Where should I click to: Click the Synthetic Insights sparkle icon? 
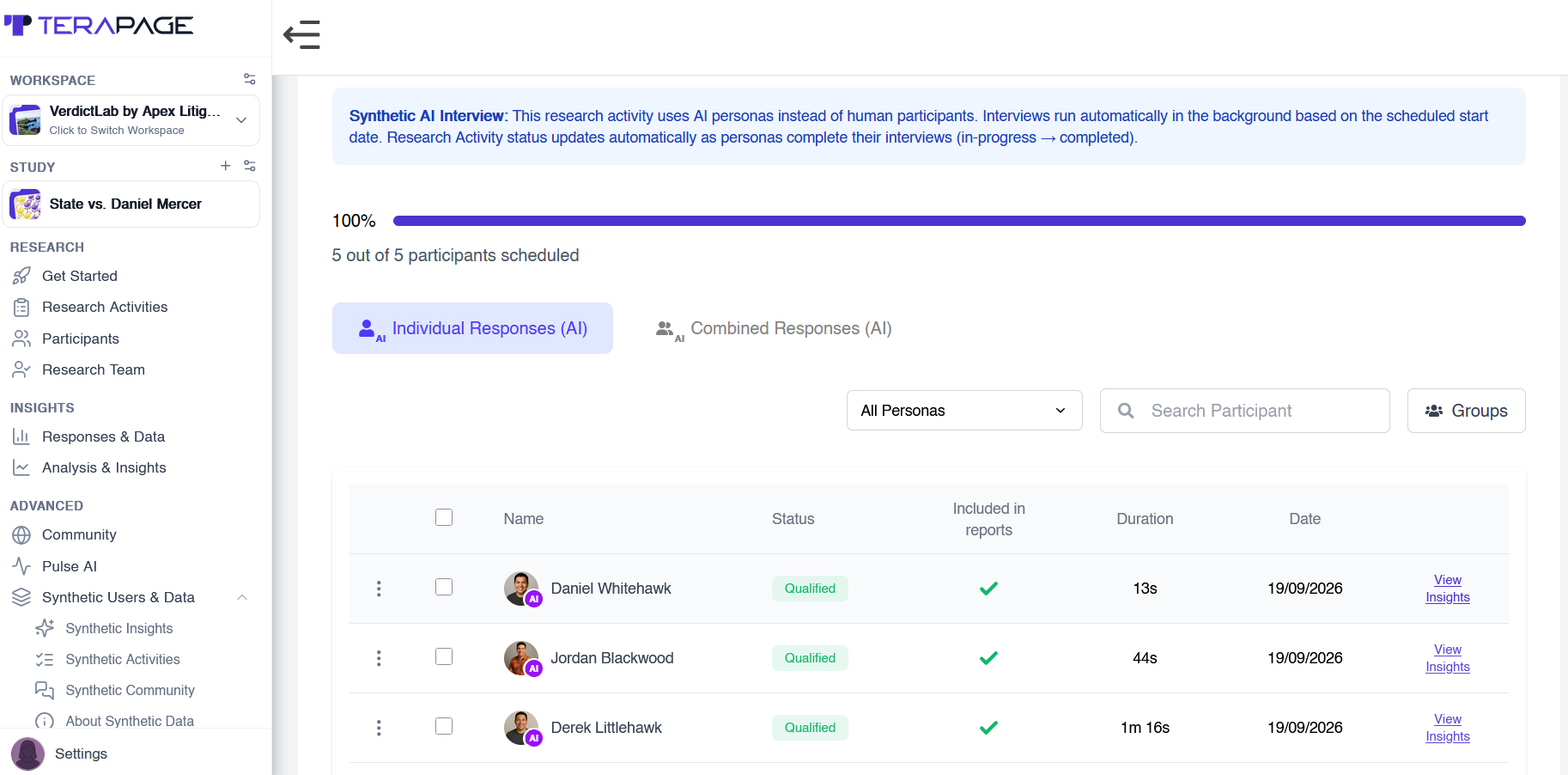(x=45, y=628)
